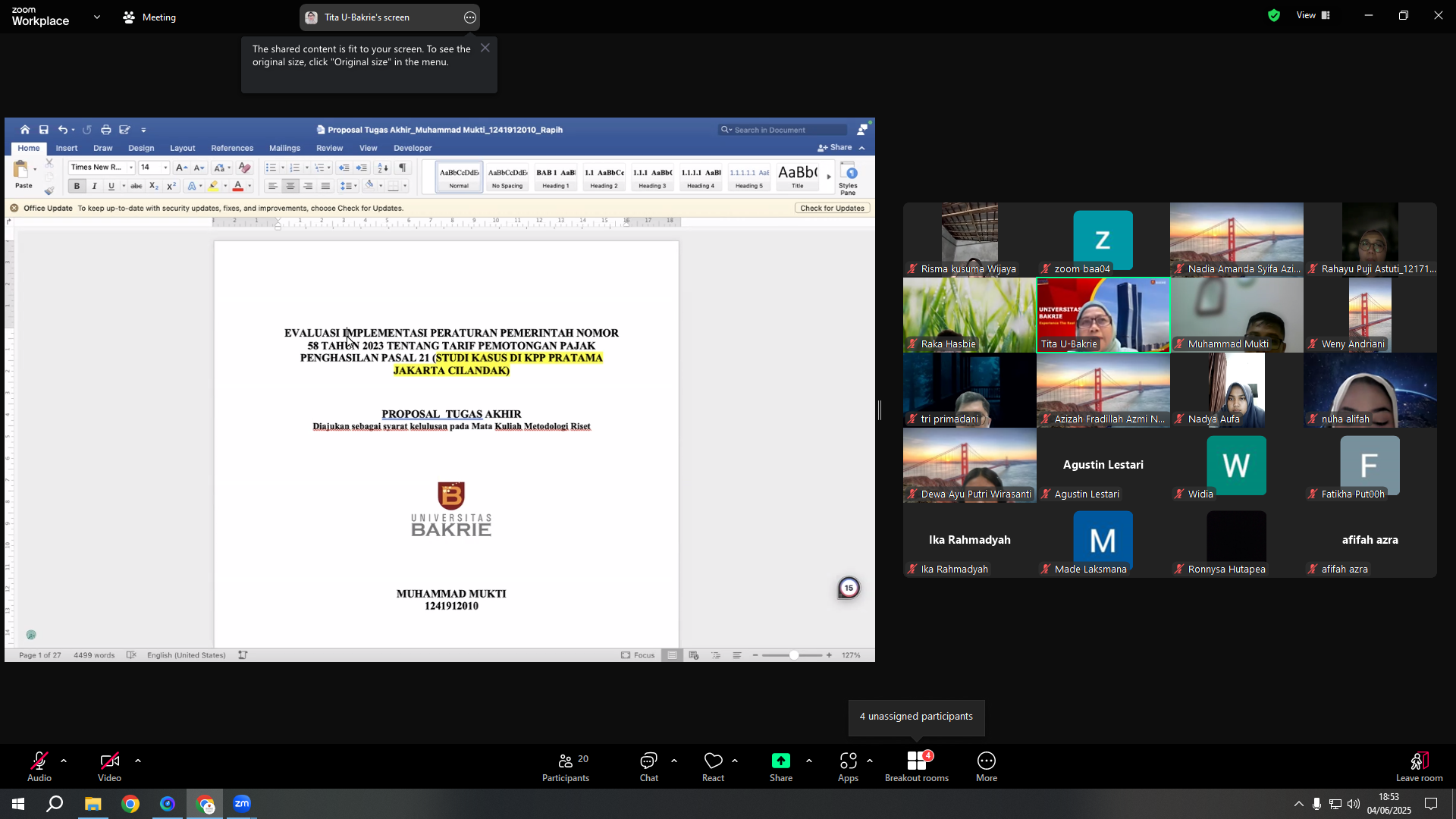The width and height of the screenshot is (1456, 819).
Task: Click Check for Updates button
Action: coord(832,208)
